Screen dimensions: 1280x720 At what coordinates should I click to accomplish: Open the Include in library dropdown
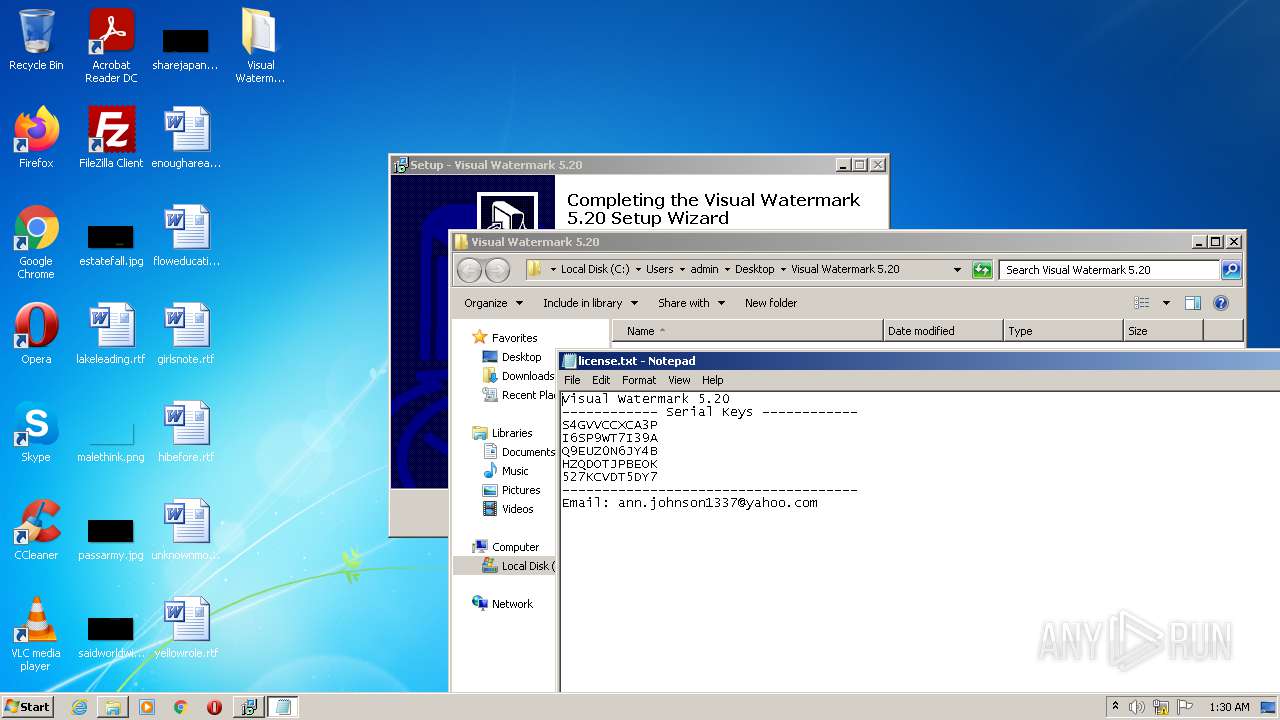[x=590, y=303]
